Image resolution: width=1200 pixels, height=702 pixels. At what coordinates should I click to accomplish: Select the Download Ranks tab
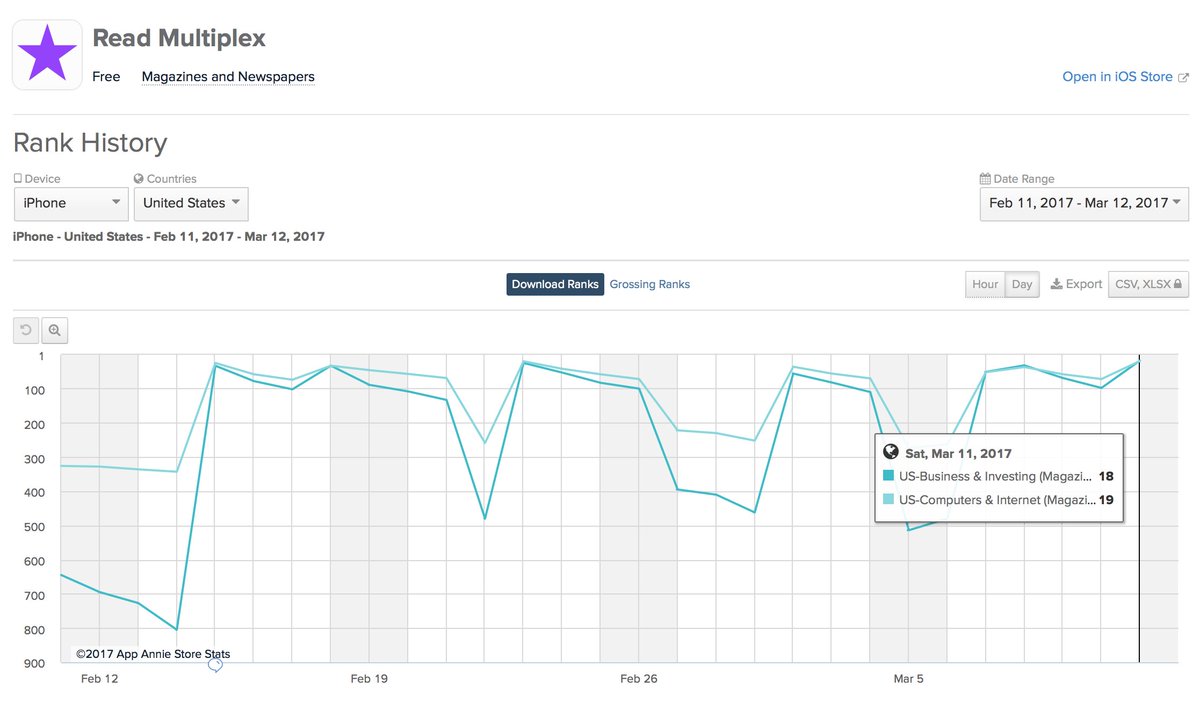click(x=555, y=284)
